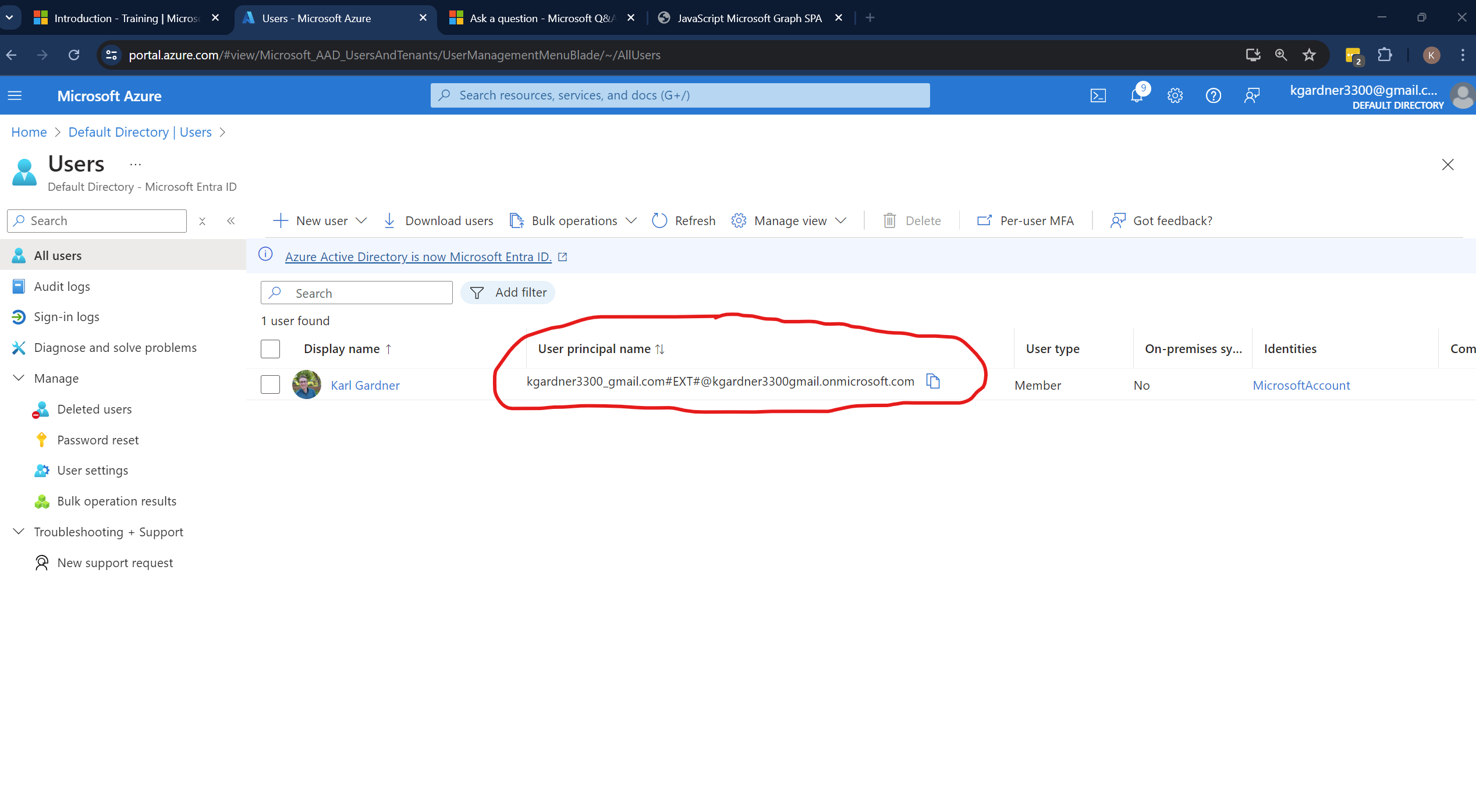Screen dimensions: 1476x812
Task: Open the tab search dropdown arrow
Action: coord(10,18)
